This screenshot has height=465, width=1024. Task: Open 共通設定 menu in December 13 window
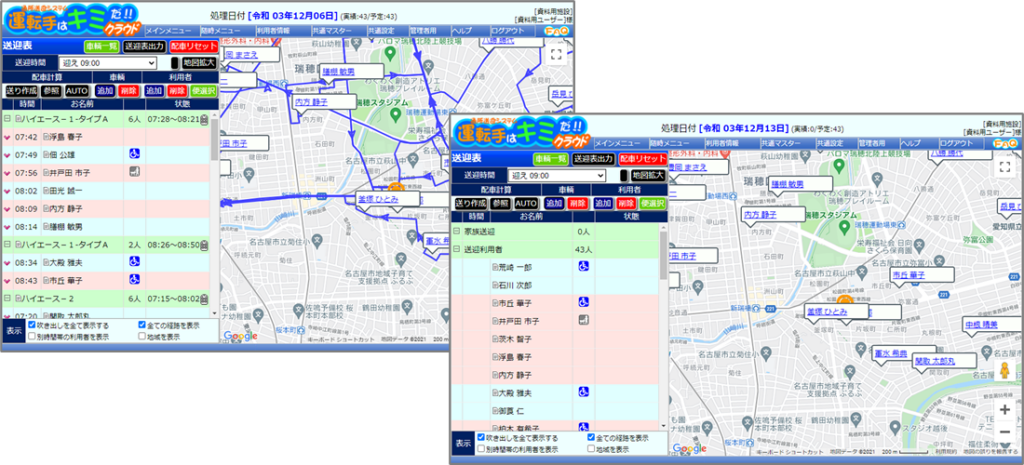[x=830, y=143]
